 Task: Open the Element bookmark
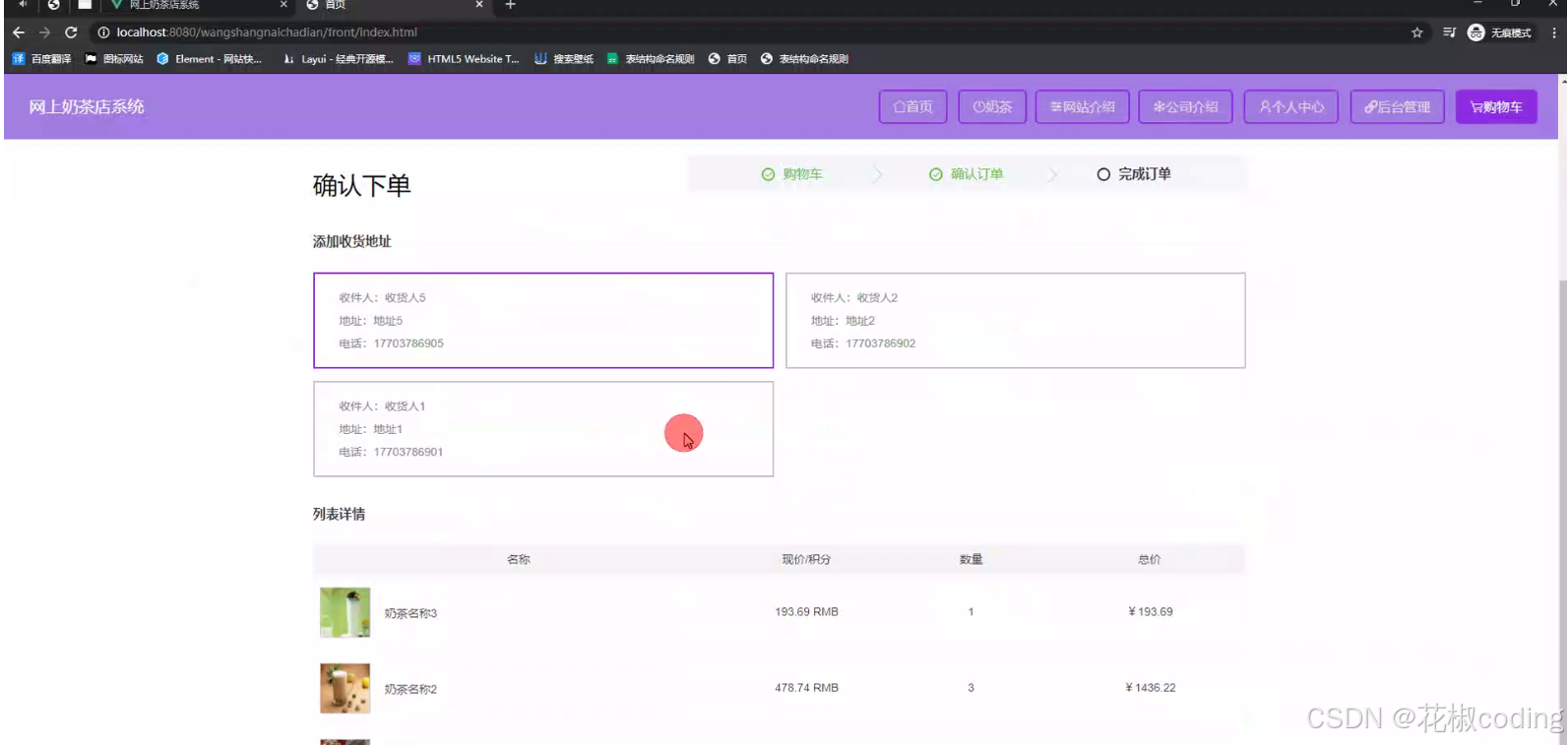[210, 59]
